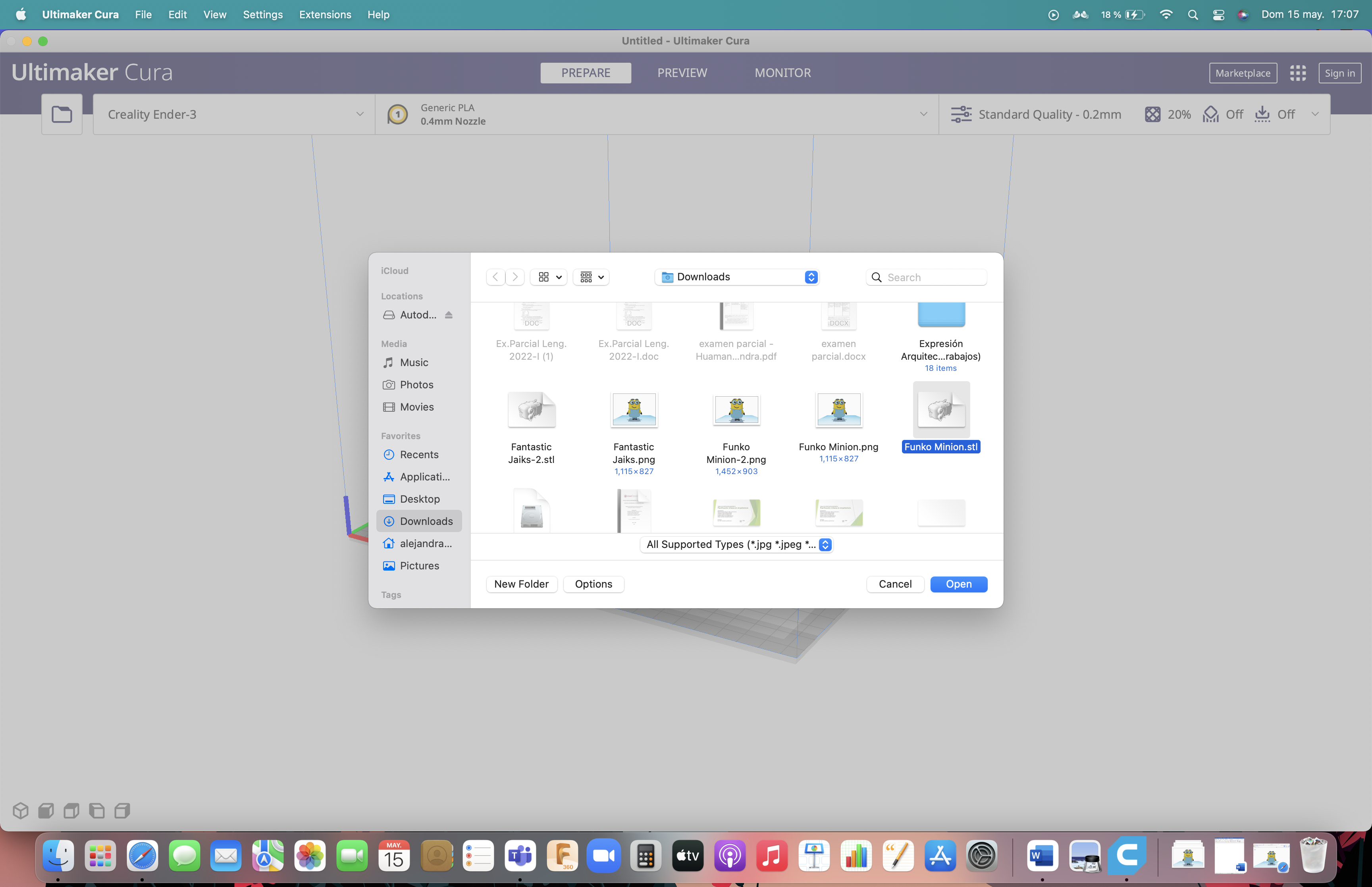
Task: Select the Funko Minion.stl file
Action: pyautogui.click(x=941, y=418)
